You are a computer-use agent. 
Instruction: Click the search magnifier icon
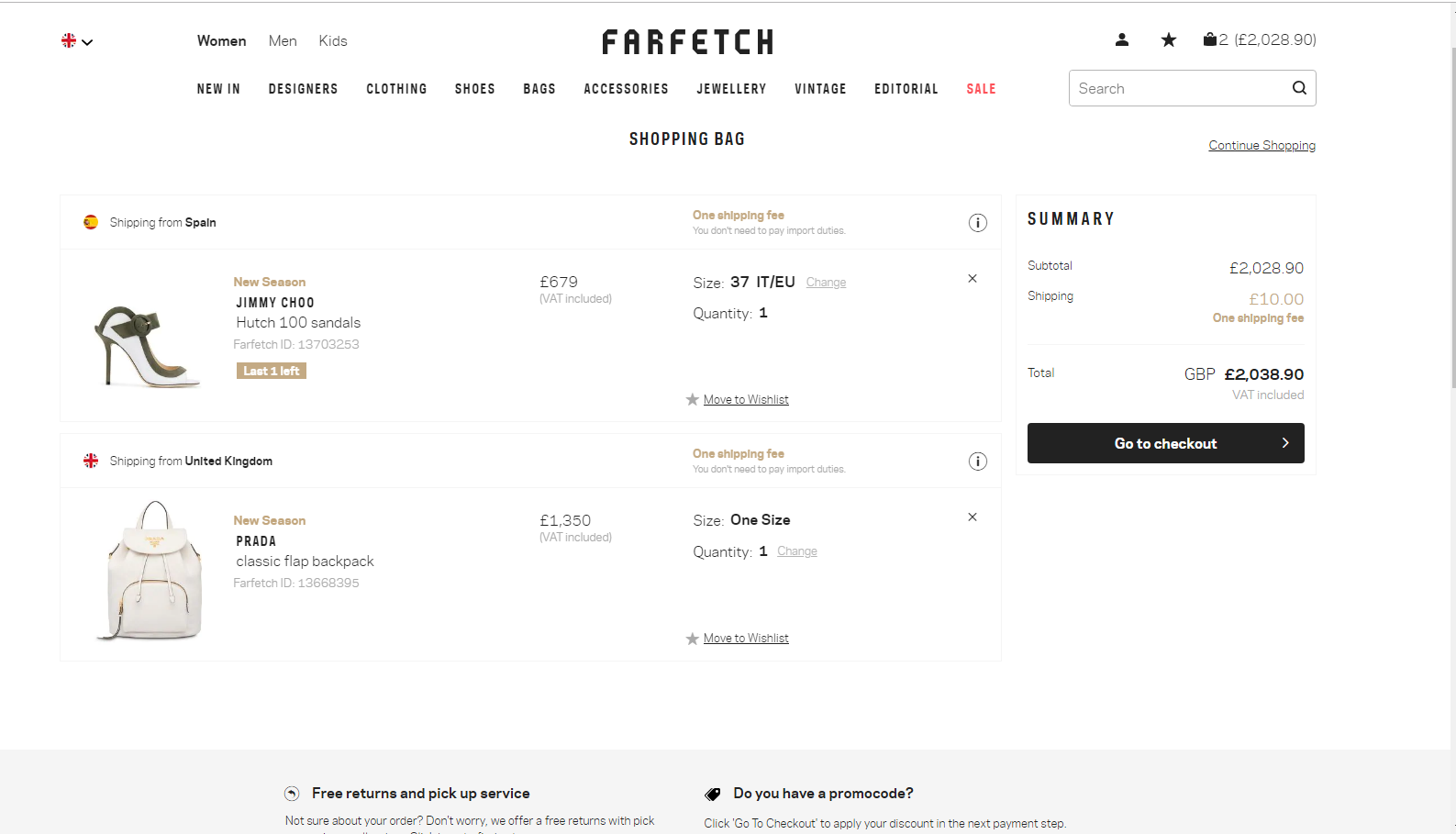[x=1299, y=88]
